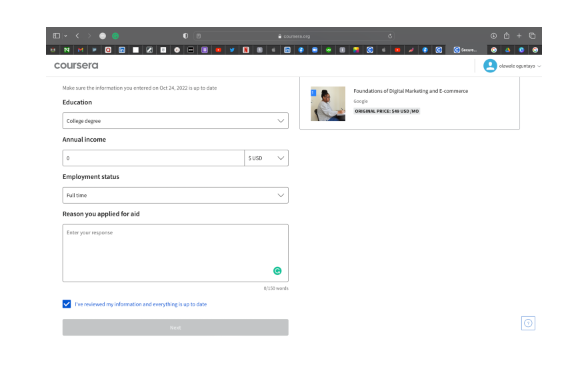The height and width of the screenshot is (370, 585).
Task: Click the 'I've reviewed my information' label text
Action: (x=141, y=304)
